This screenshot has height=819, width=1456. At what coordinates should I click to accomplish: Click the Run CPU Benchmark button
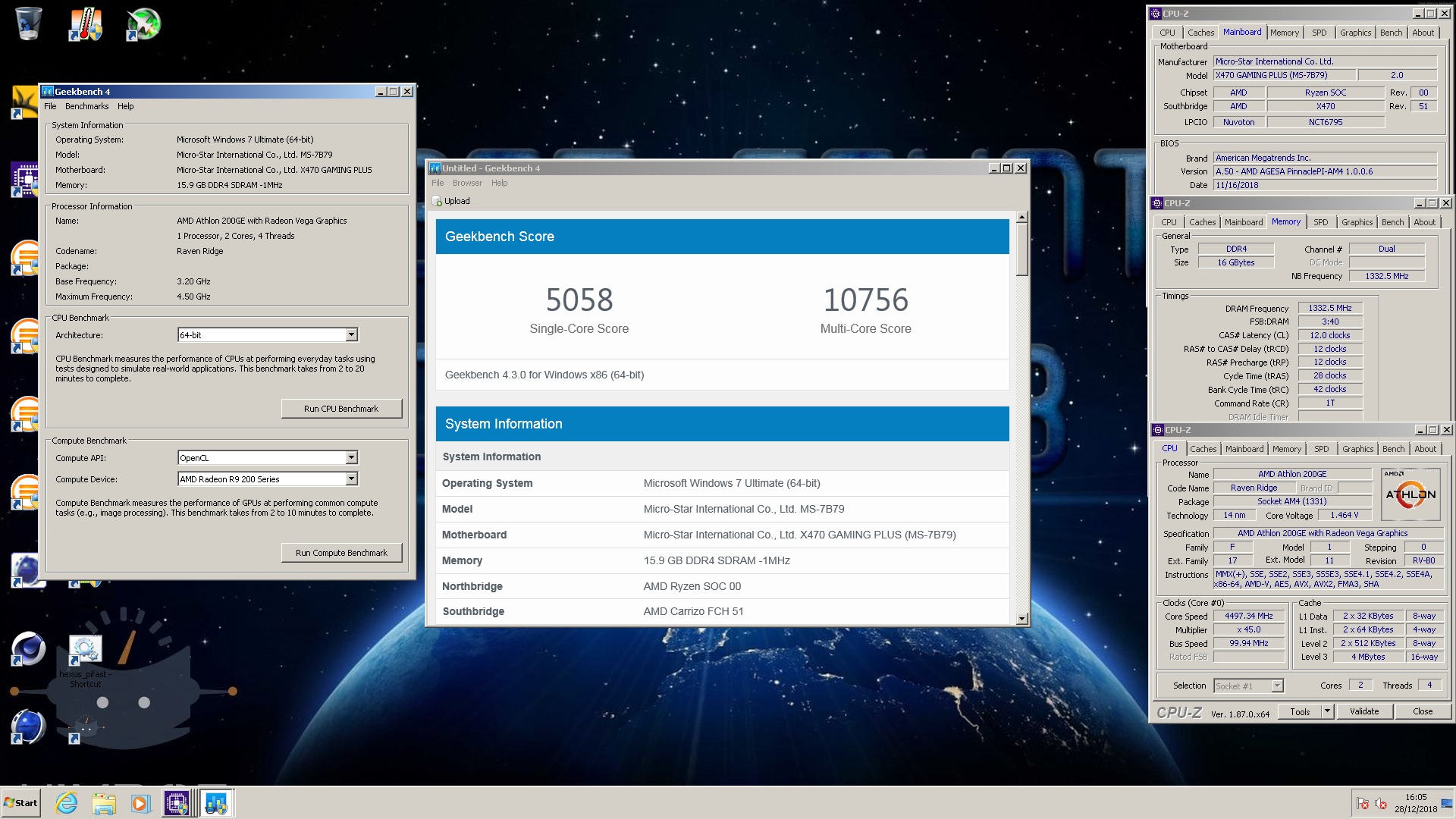[x=341, y=409]
